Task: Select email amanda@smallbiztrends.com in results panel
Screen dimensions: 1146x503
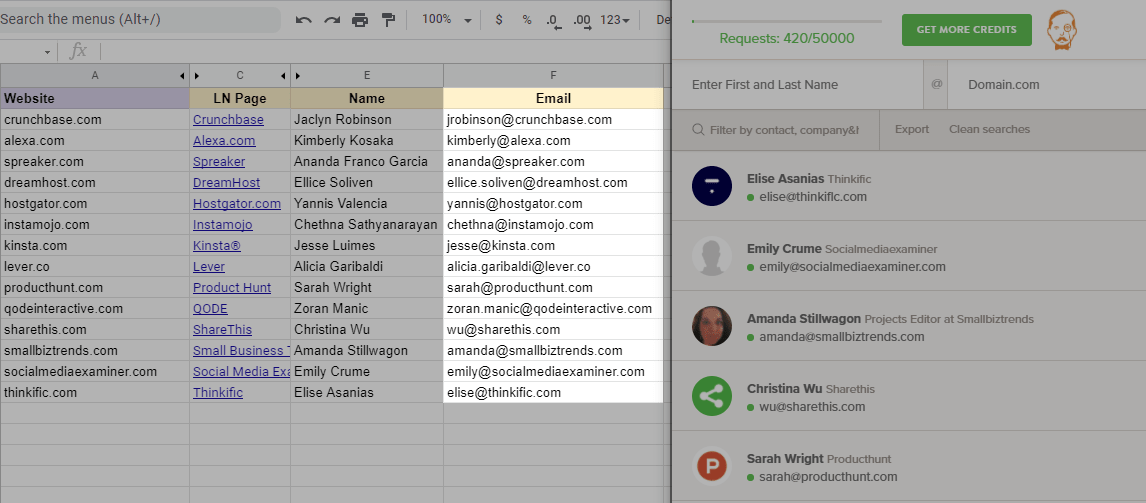Action: tap(841, 337)
